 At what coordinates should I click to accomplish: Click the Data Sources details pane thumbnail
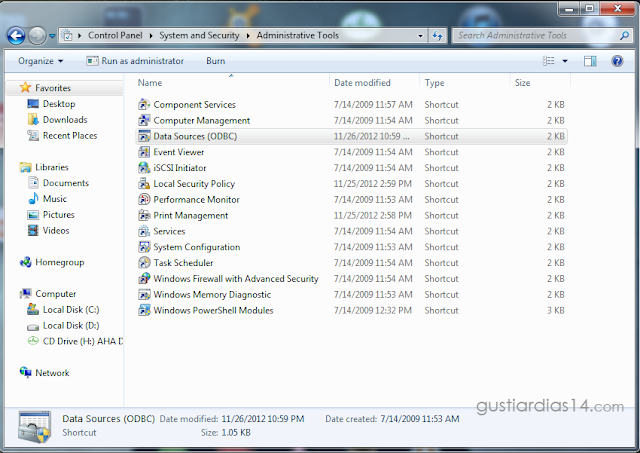(x=35, y=427)
